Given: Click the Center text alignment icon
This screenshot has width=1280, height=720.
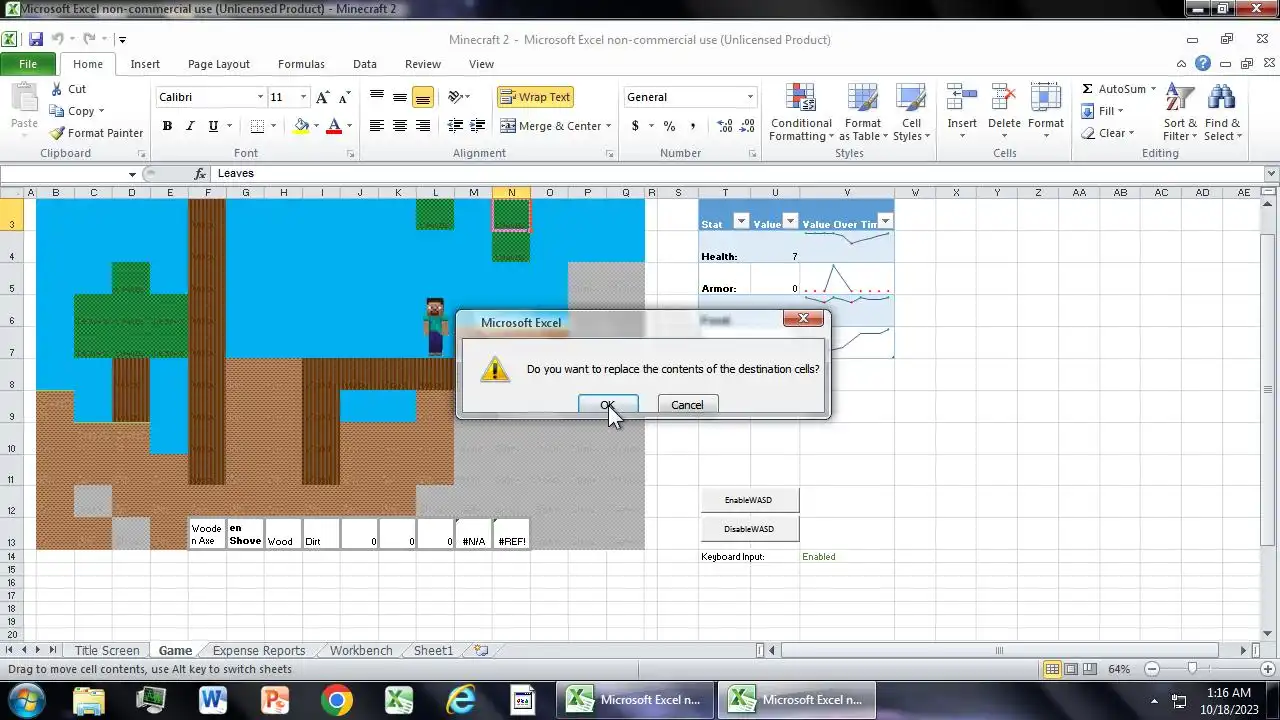Looking at the screenshot, I should pos(400,126).
